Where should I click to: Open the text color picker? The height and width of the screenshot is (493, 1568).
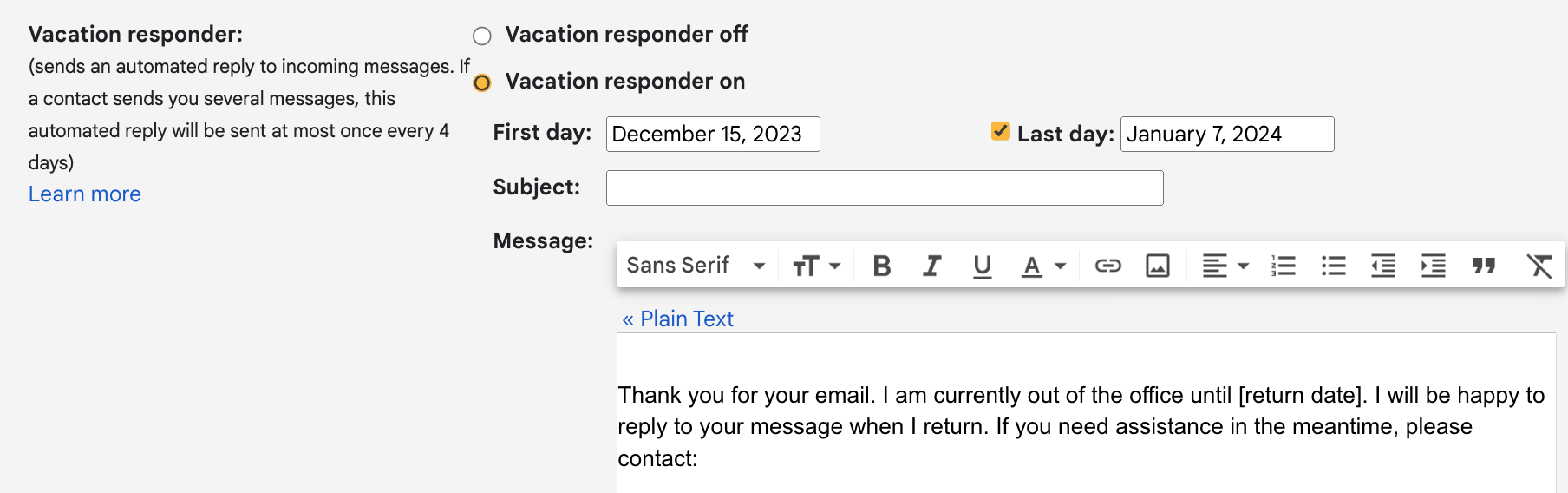click(1043, 266)
